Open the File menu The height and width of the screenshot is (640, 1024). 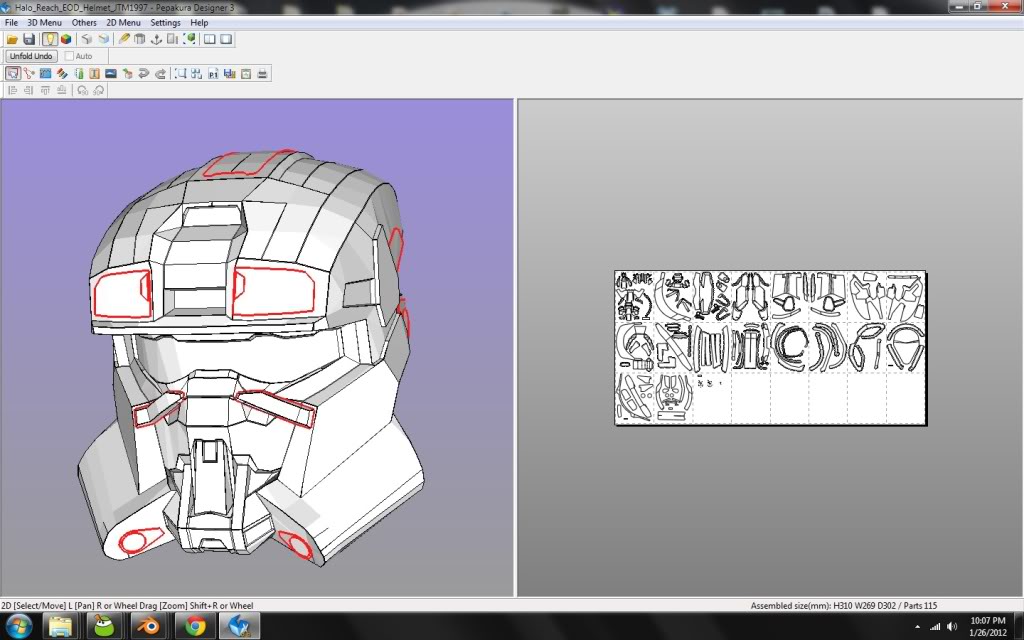tap(11, 22)
